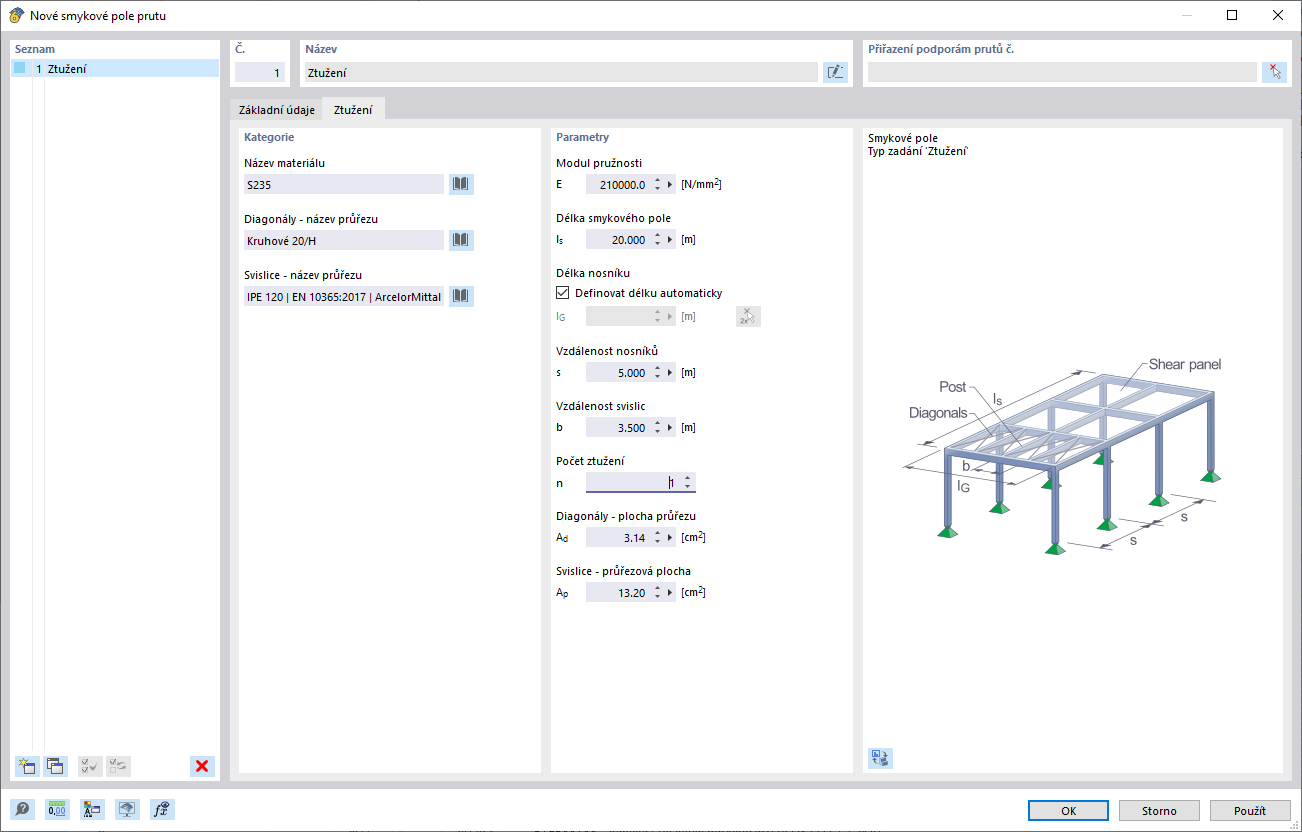Viewport: 1302px width, 832px height.
Task: Click the b value field 3.500
Action: coord(618,428)
